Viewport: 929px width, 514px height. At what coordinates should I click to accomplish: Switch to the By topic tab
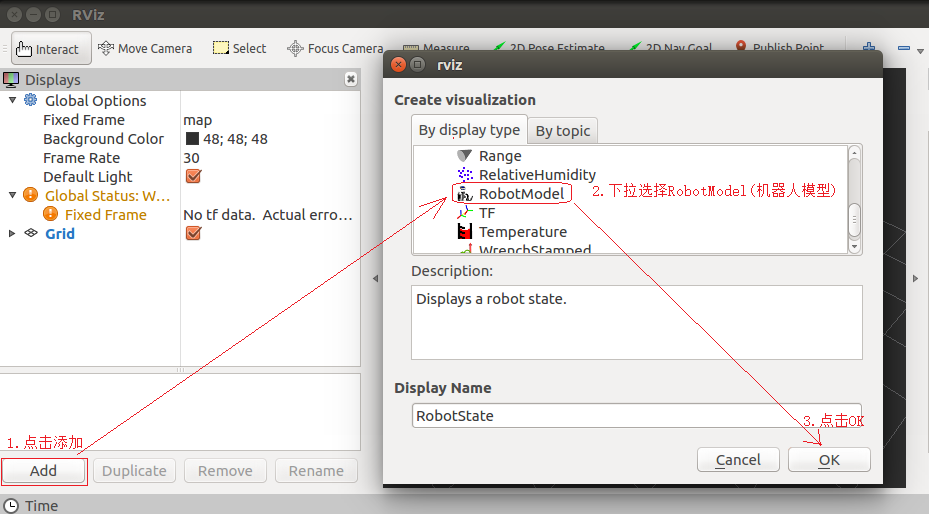pos(562,131)
